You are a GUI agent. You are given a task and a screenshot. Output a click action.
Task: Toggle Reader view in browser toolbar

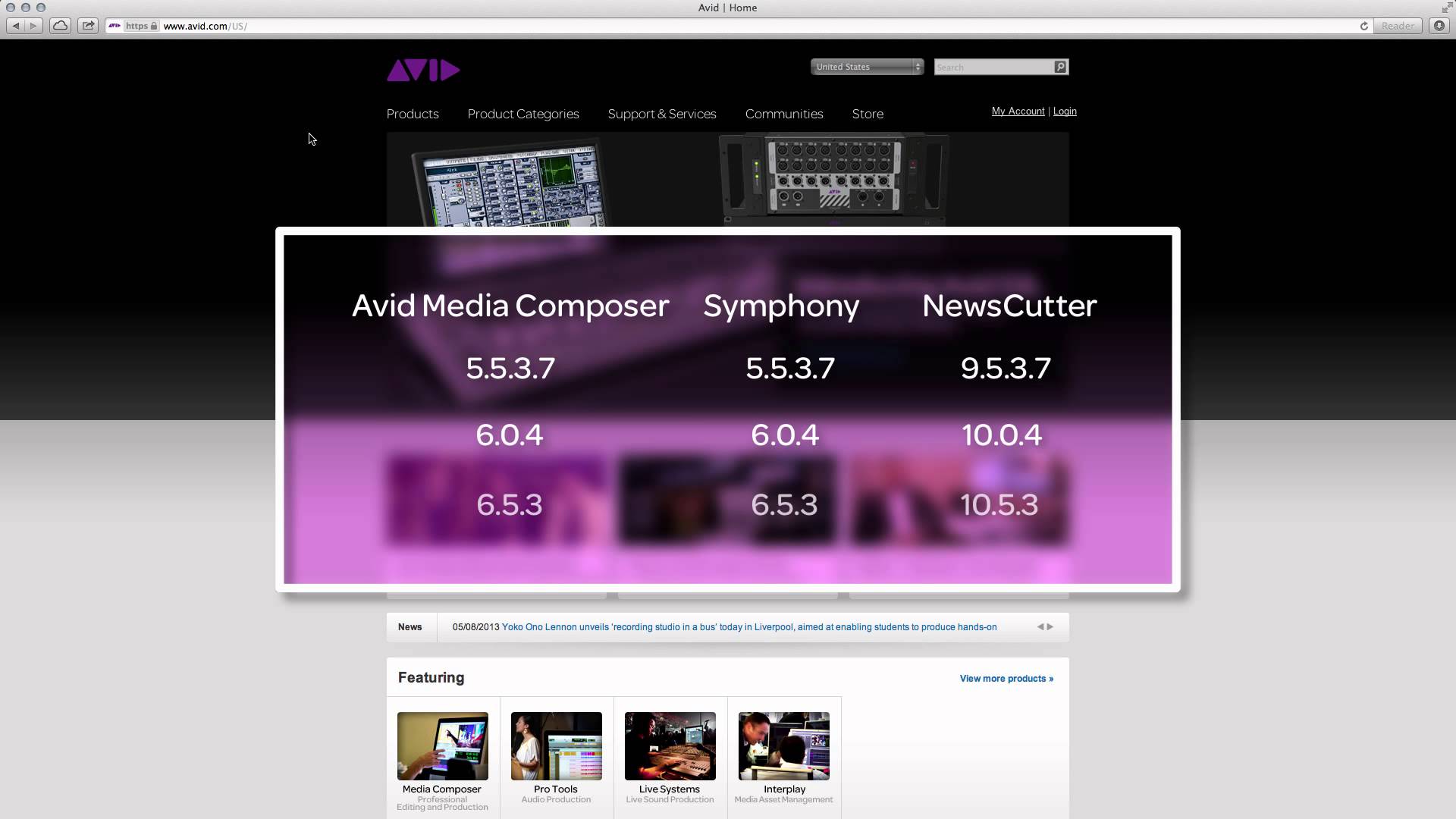tap(1398, 26)
